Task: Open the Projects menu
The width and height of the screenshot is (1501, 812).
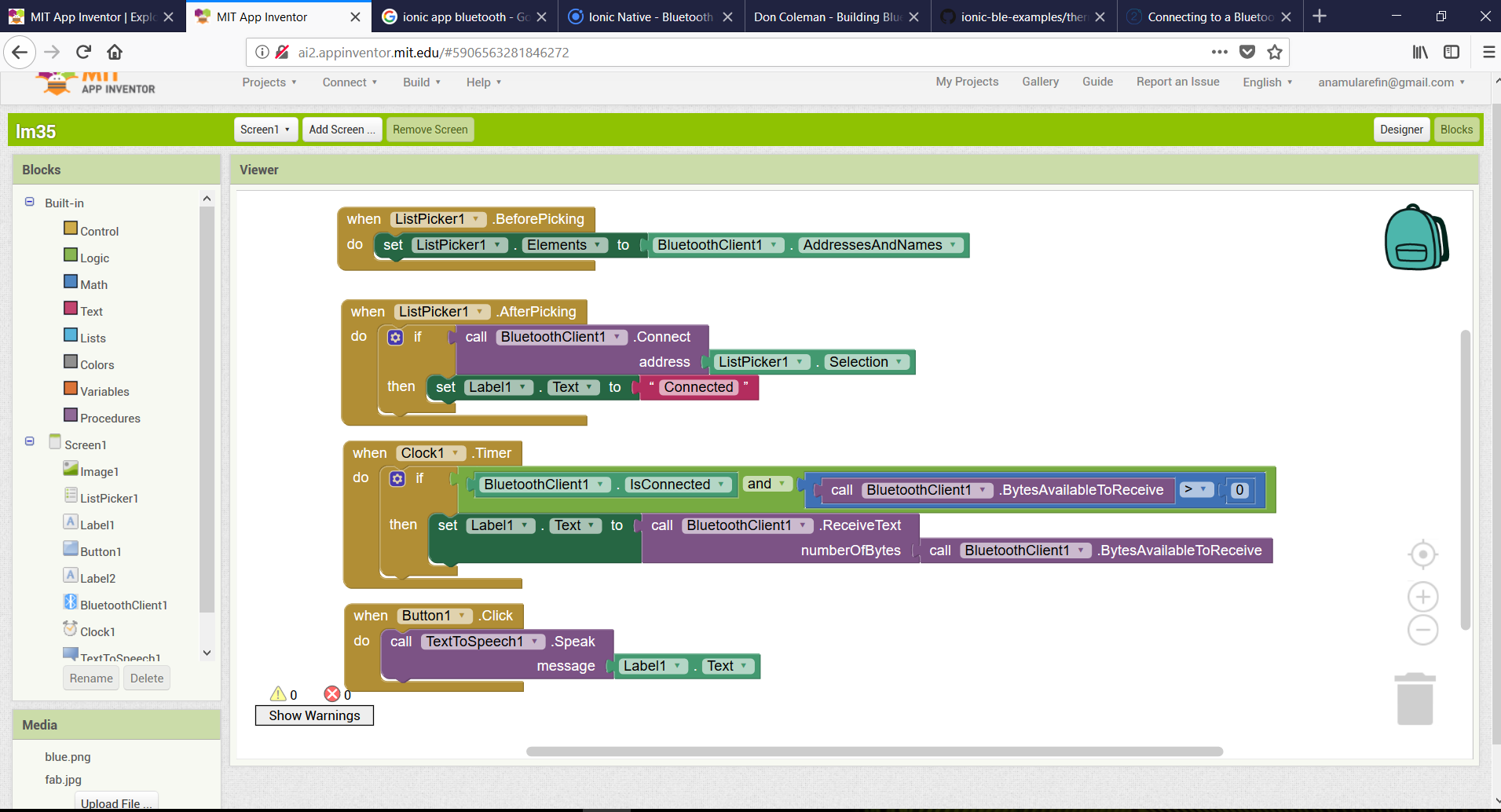Action: pyautogui.click(x=269, y=82)
